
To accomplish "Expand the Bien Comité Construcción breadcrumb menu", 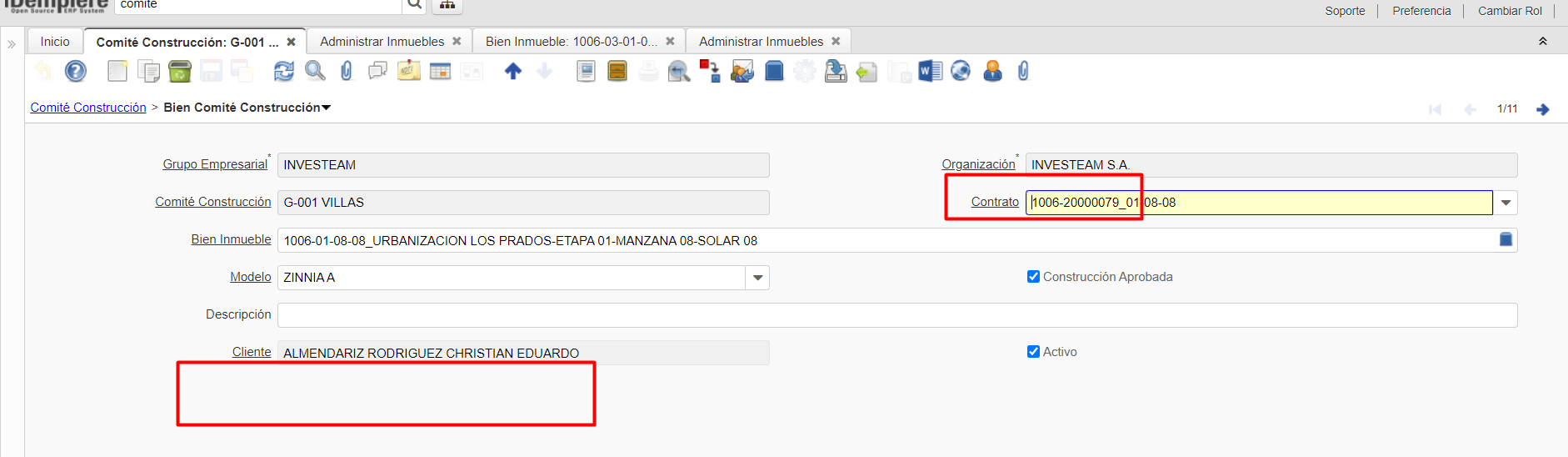I will [326, 108].
